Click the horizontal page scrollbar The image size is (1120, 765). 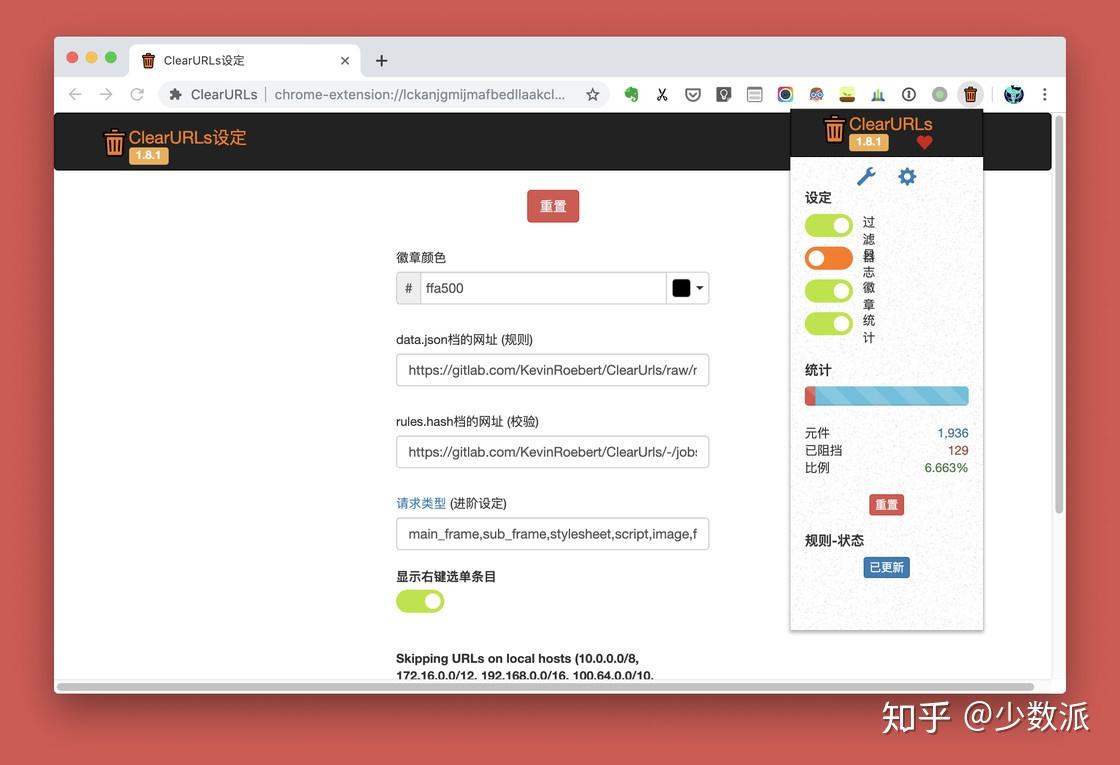545,687
